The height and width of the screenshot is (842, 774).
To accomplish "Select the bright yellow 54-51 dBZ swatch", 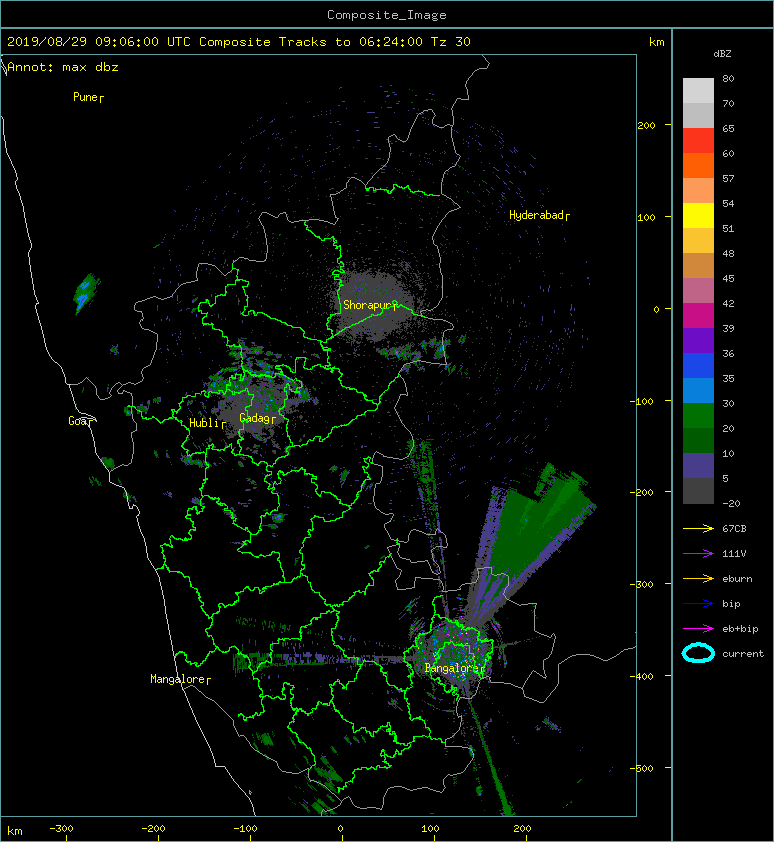I will click(698, 216).
